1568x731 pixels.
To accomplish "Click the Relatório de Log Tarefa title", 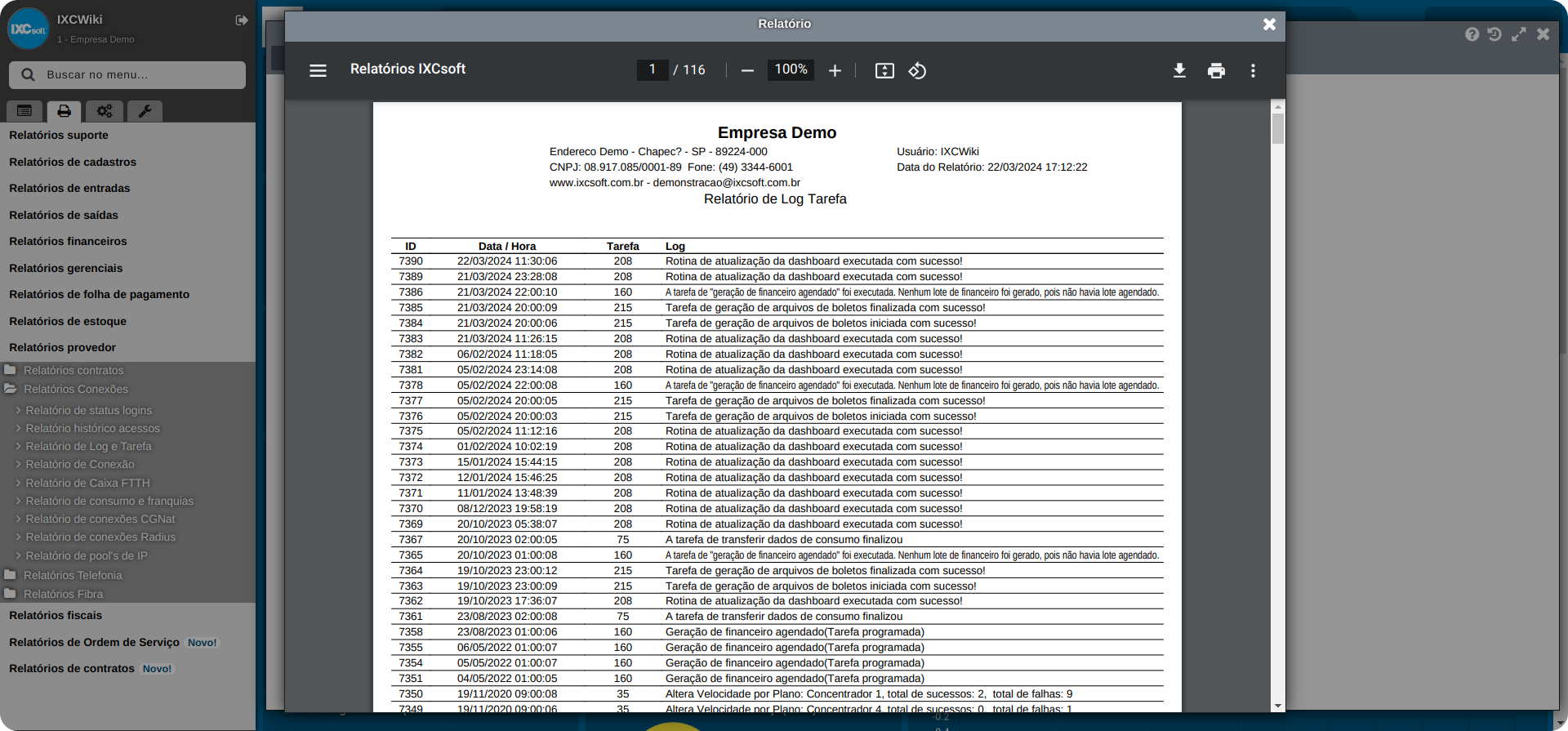I will [x=775, y=199].
